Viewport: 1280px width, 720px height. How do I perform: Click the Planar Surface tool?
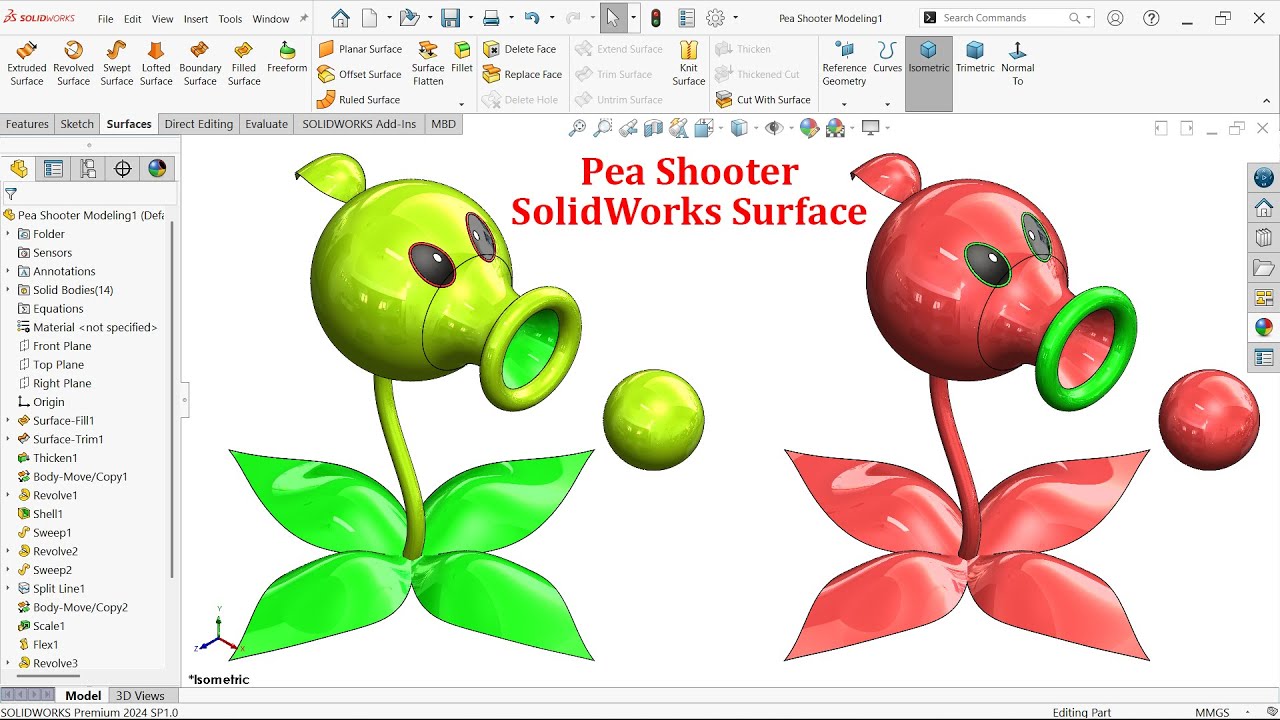point(360,49)
